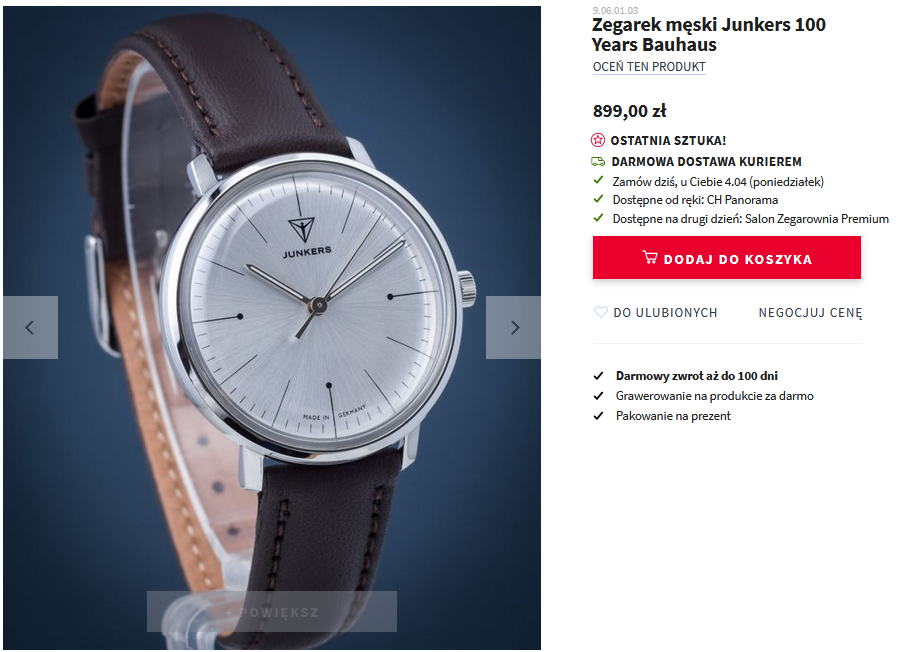Screen dimensions: 909x652
Task: Click Grawerowanie na produkcie za darmo text
Action: click(x=714, y=396)
